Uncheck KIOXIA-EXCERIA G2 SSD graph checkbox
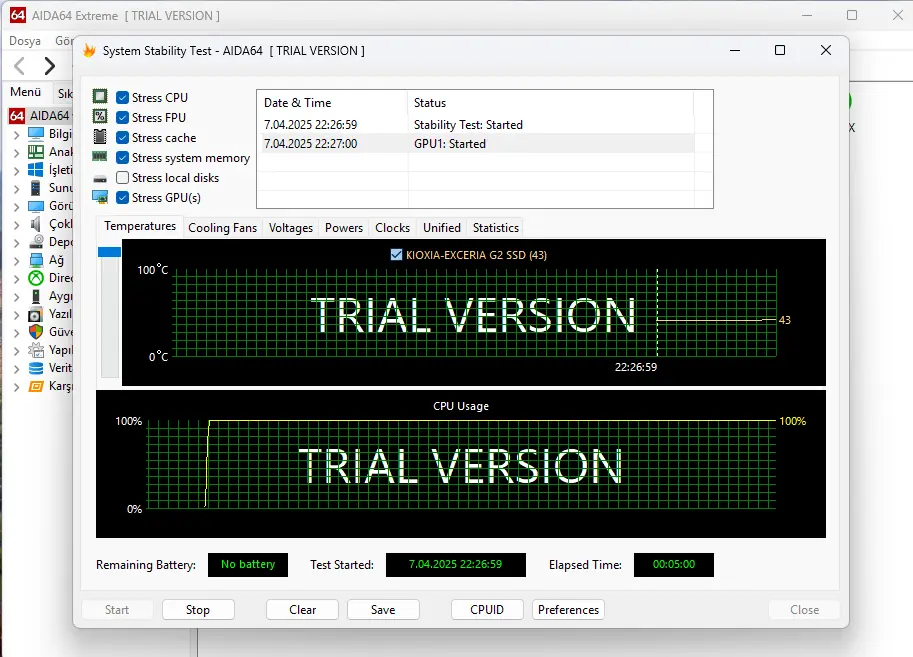Screen dimensions: 913x657 (x=397, y=255)
